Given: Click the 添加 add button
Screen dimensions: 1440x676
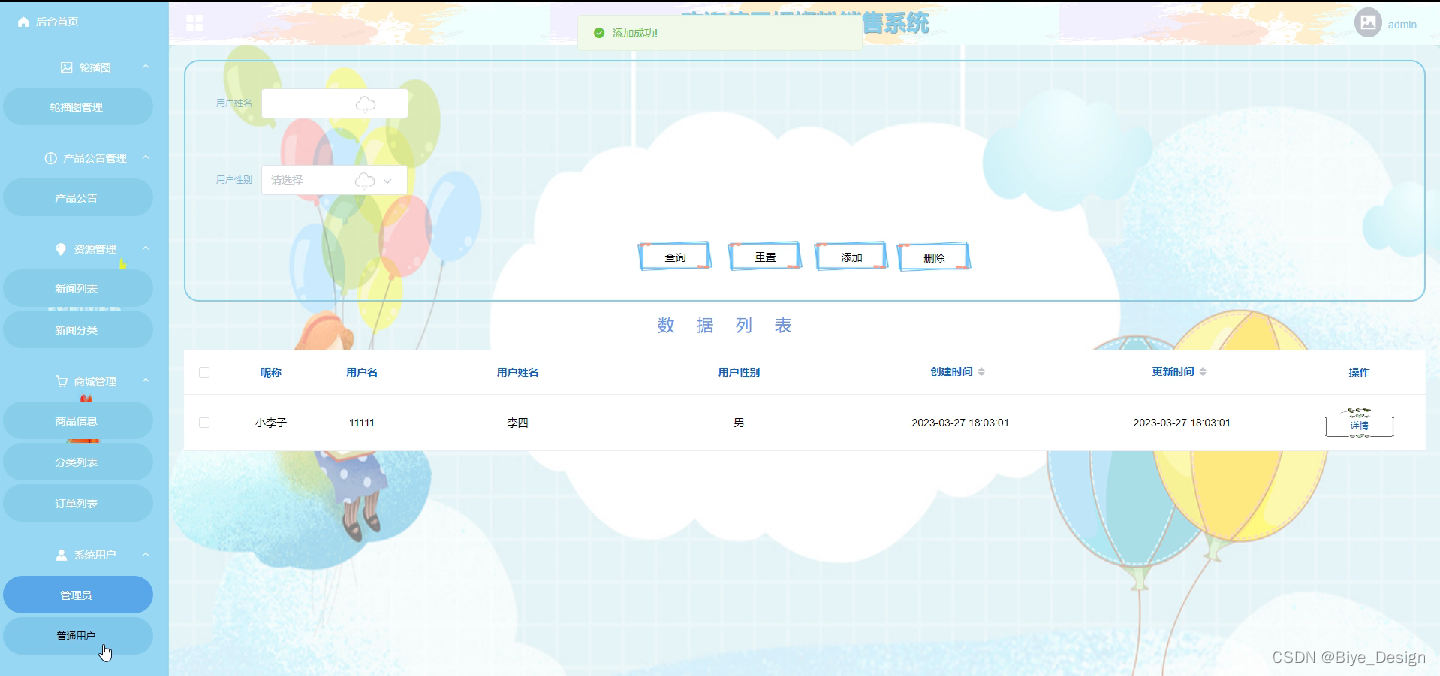Looking at the screenshot, I should pos(852,257).
